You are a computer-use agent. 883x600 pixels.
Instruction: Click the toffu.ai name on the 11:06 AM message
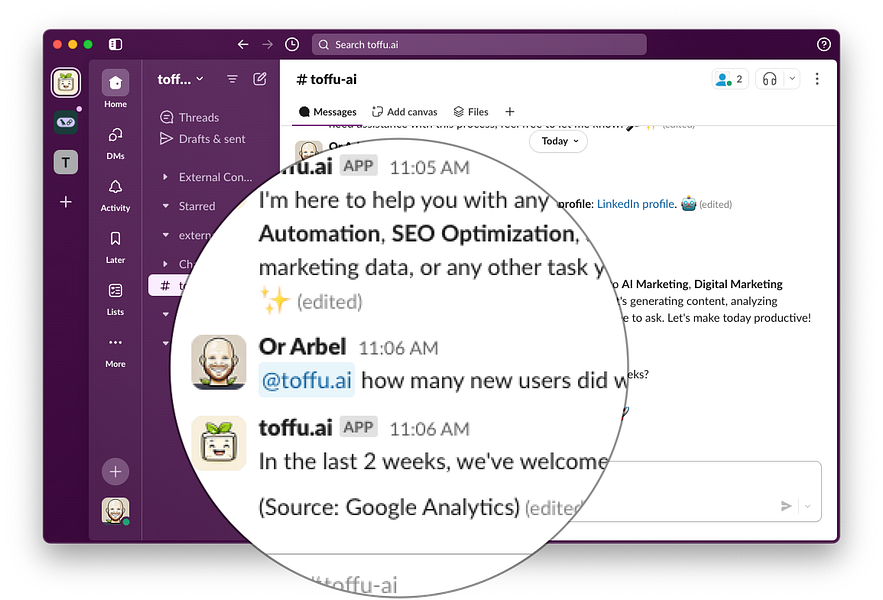point(296,428)
